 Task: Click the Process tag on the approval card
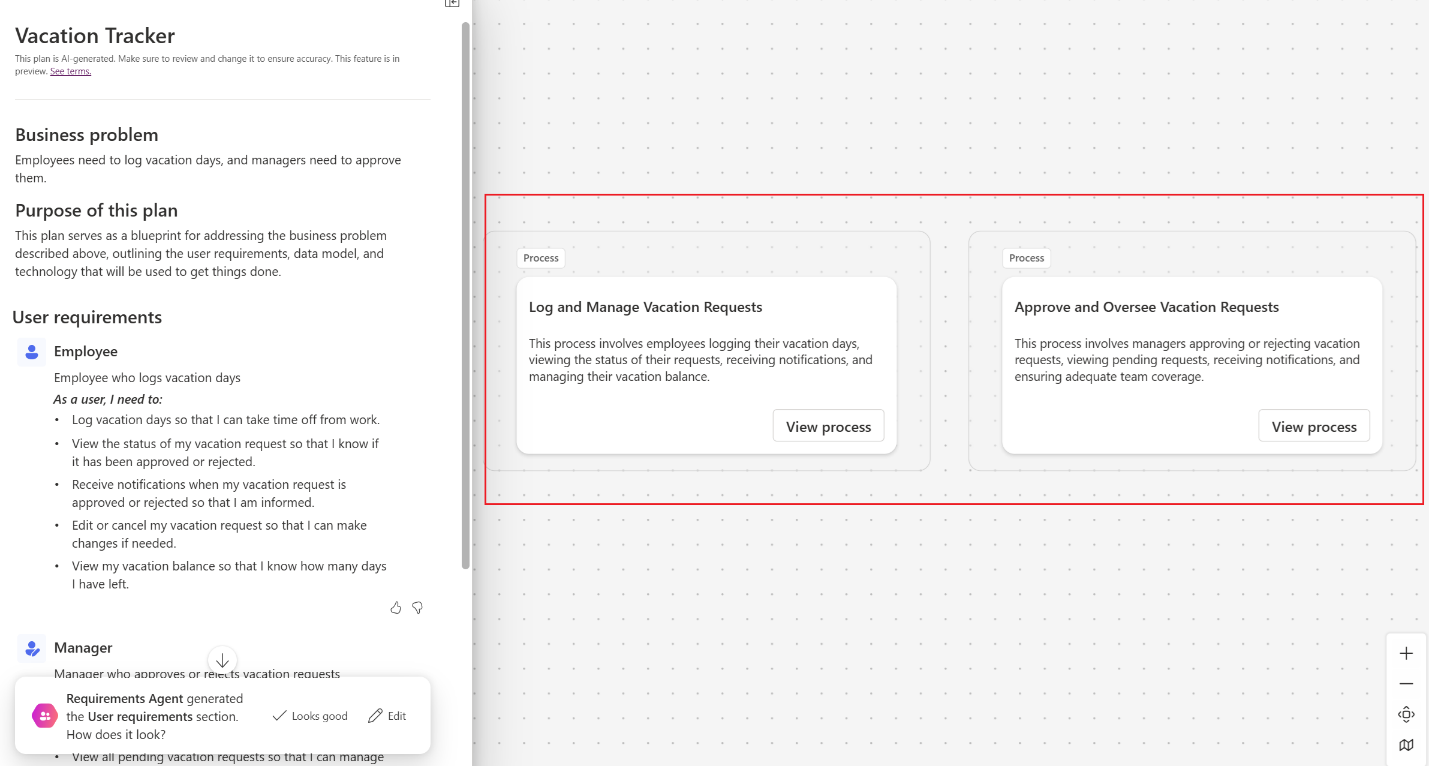1026,258
